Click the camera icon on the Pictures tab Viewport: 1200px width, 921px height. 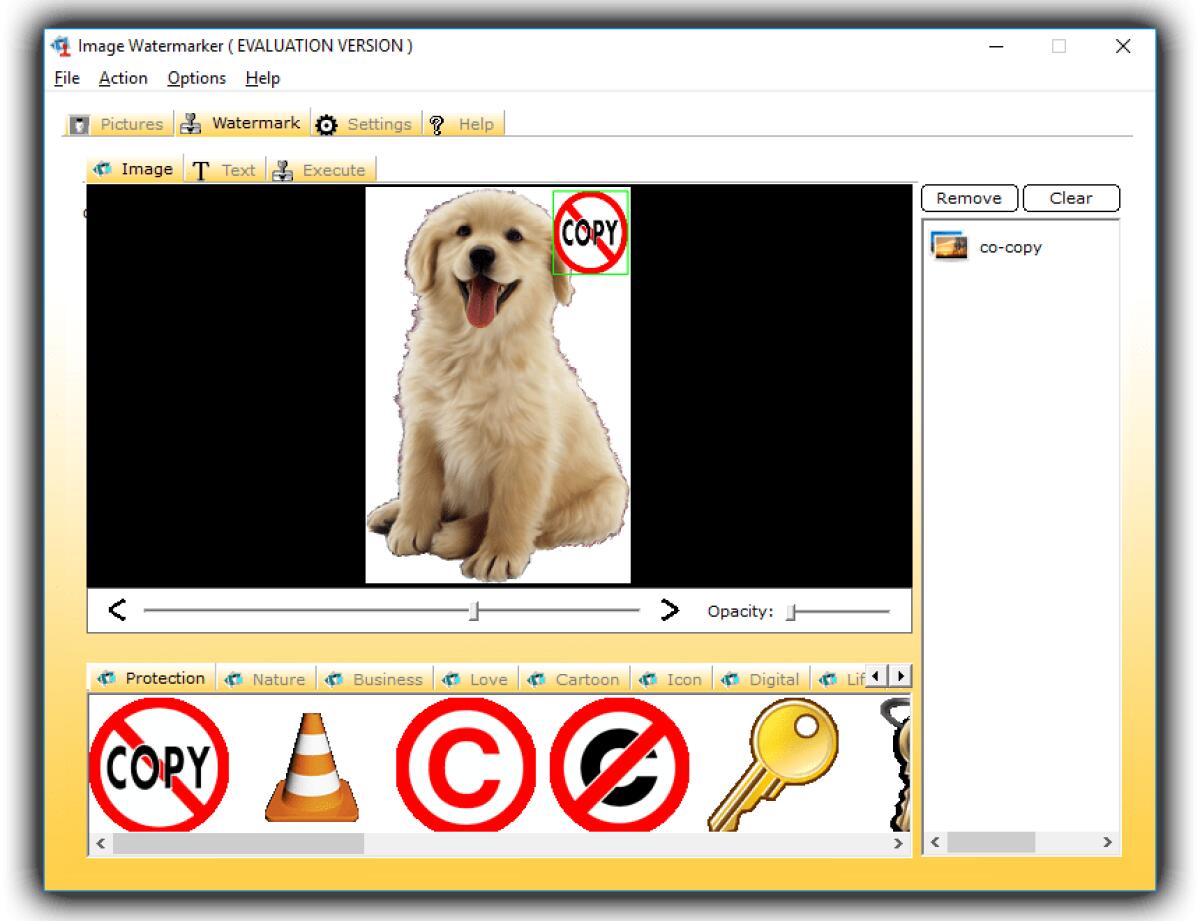tap(79, 123)
